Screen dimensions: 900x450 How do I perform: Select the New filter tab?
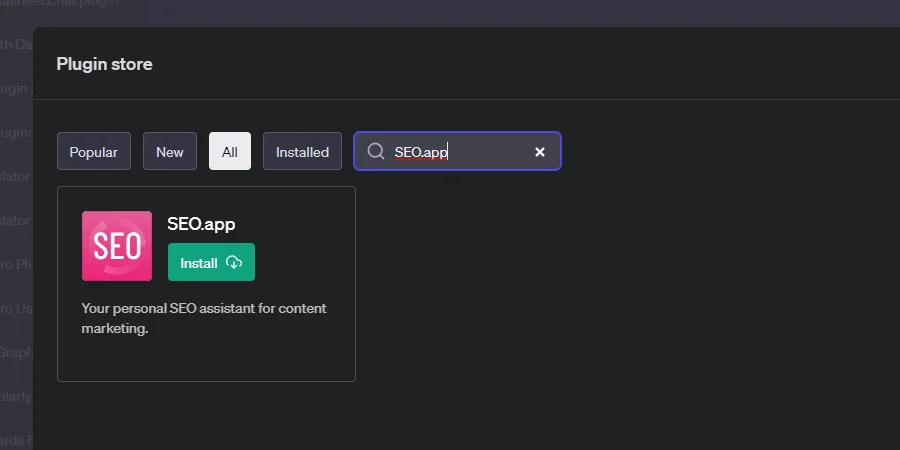[170, 152]
